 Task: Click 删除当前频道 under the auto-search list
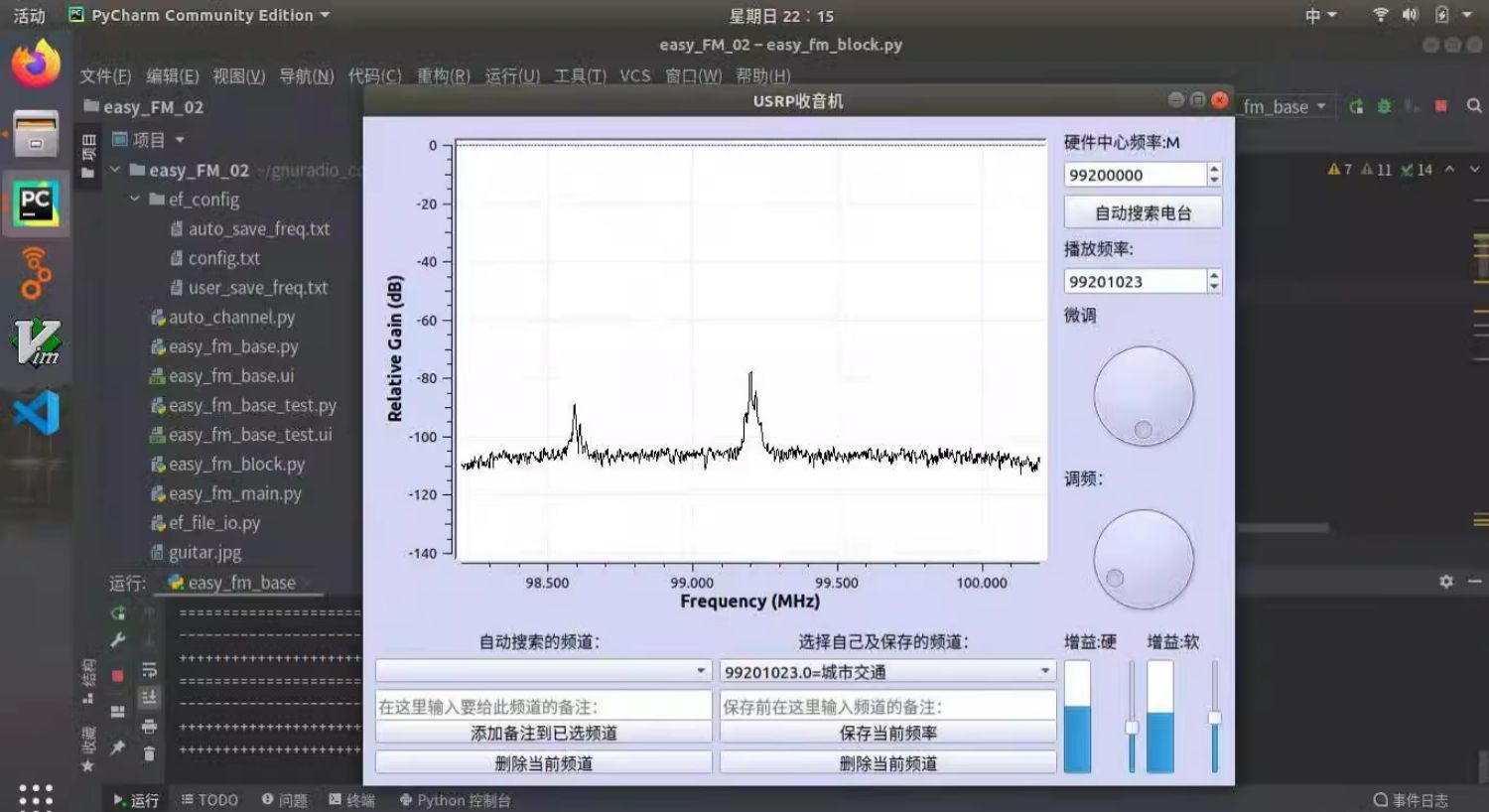coord(543,763)
